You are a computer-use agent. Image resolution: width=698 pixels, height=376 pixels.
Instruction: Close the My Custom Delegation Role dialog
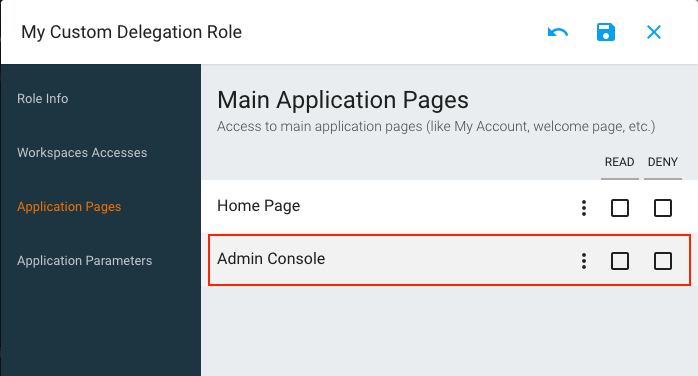[653, 32]
